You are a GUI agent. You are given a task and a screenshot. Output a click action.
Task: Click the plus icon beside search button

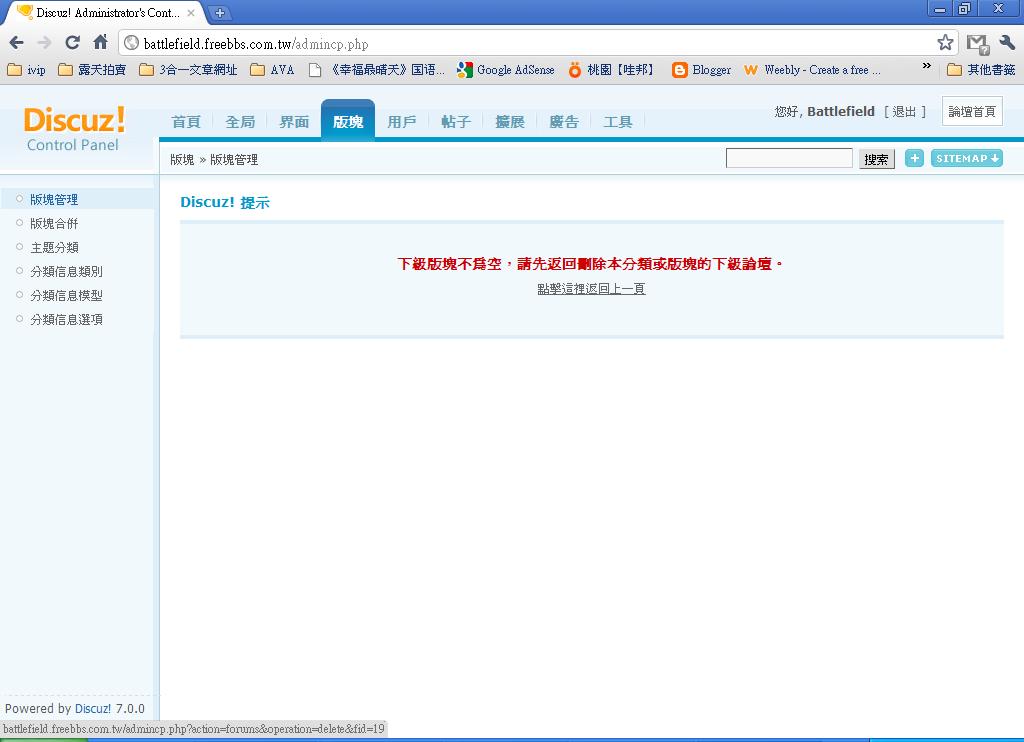tap(914, 158)
